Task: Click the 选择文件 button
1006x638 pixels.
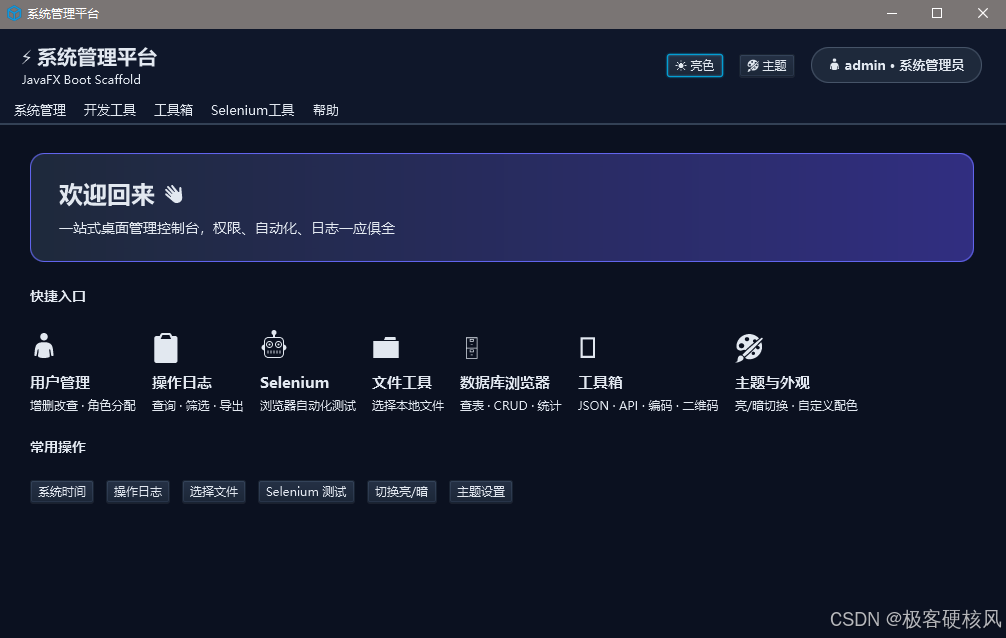Action: click(x=214, y=492)
